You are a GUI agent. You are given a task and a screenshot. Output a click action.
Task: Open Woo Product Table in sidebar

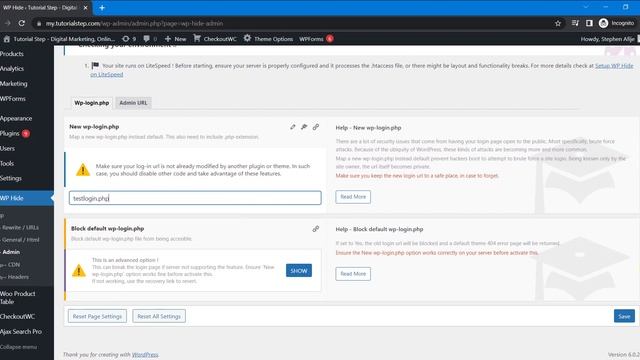pos(18,298)
